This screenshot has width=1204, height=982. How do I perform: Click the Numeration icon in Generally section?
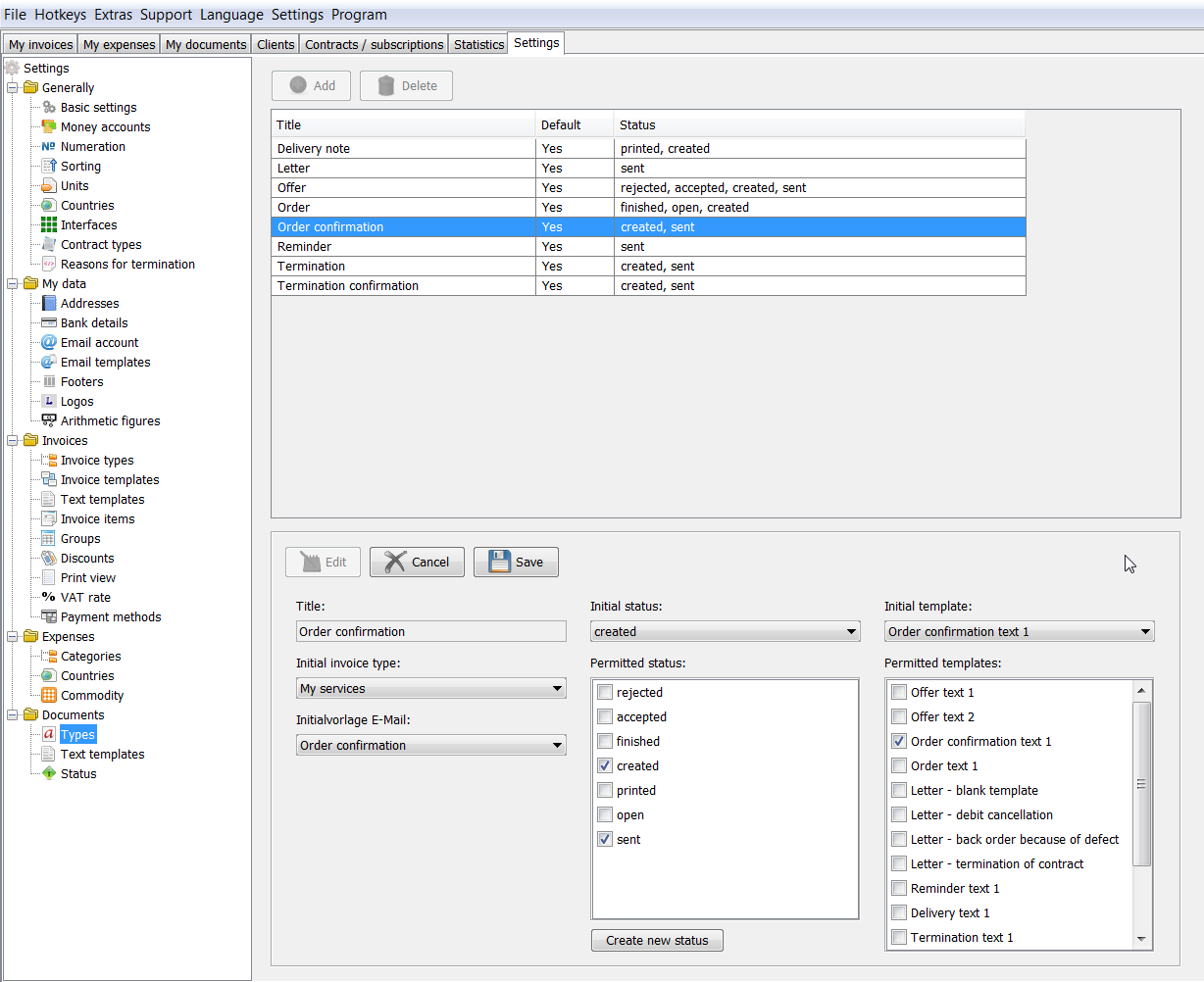point(49,147)
